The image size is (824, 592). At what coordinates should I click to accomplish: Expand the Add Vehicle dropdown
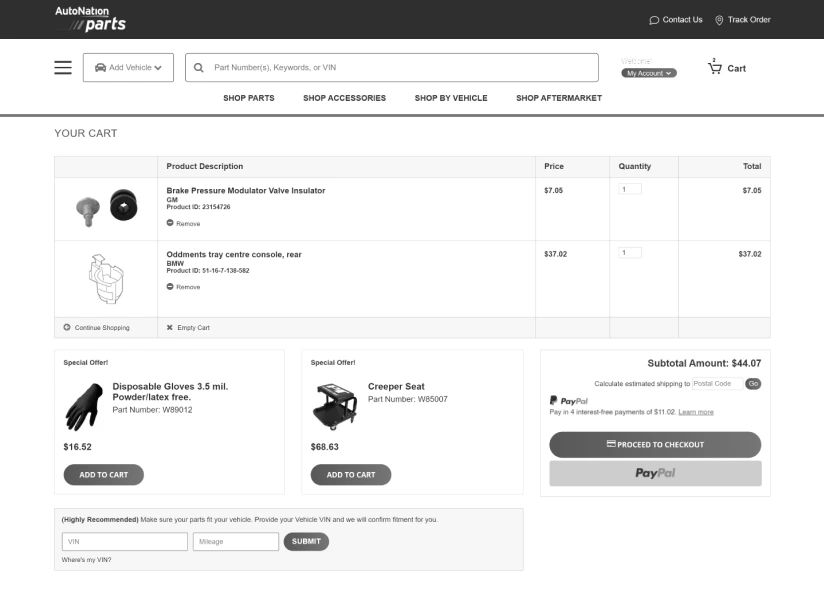point(128,67)
